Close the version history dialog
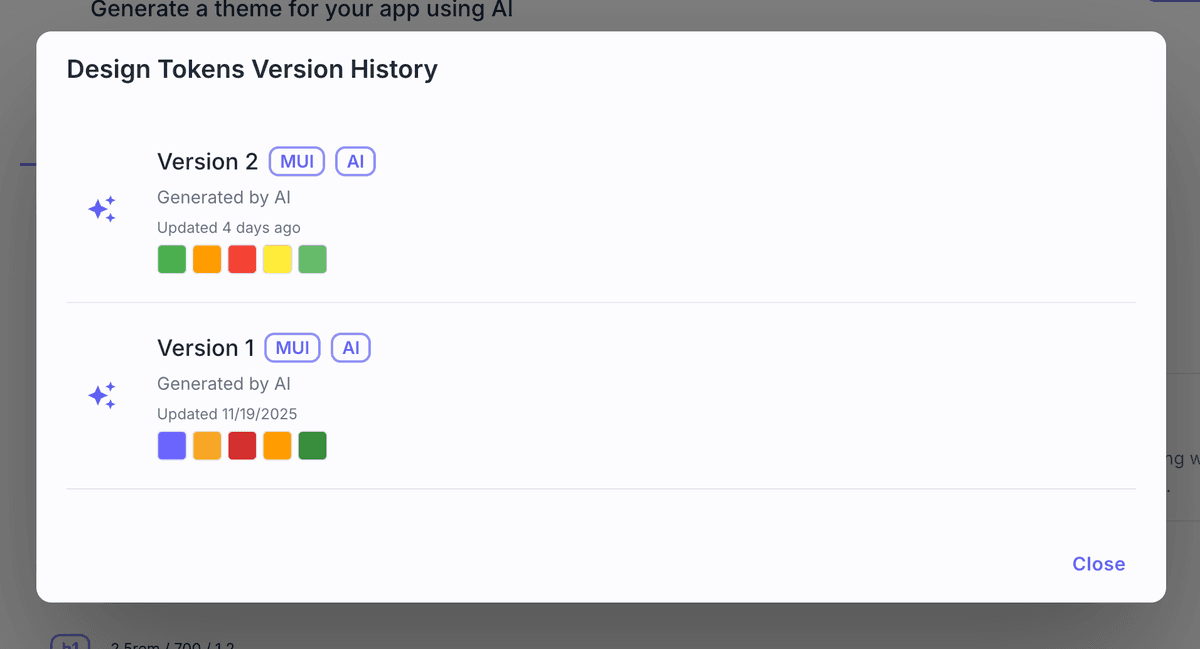Image resolution: width=1200 pixels, height=649 pixels. point(1098,564)
